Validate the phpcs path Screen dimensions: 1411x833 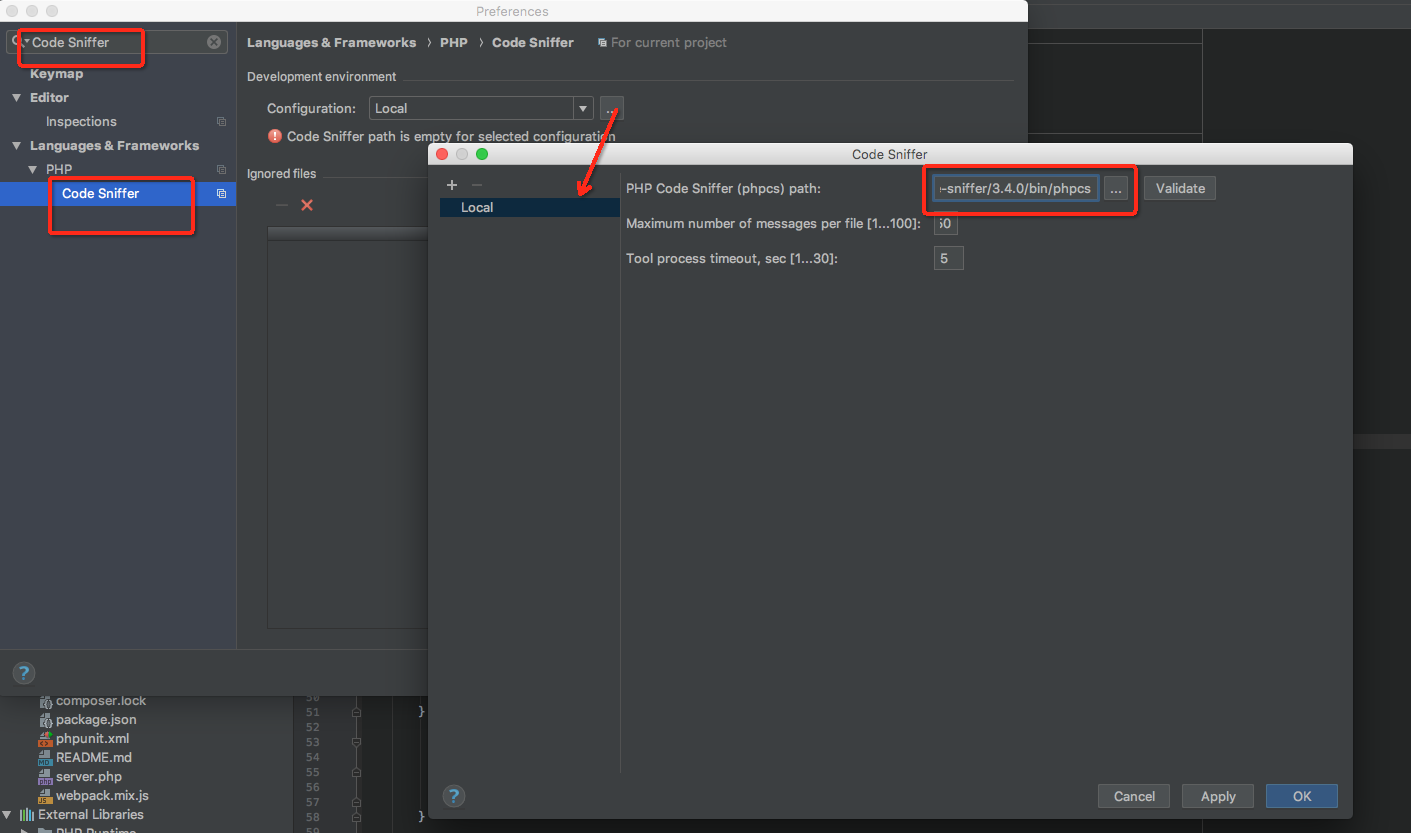1179,188
